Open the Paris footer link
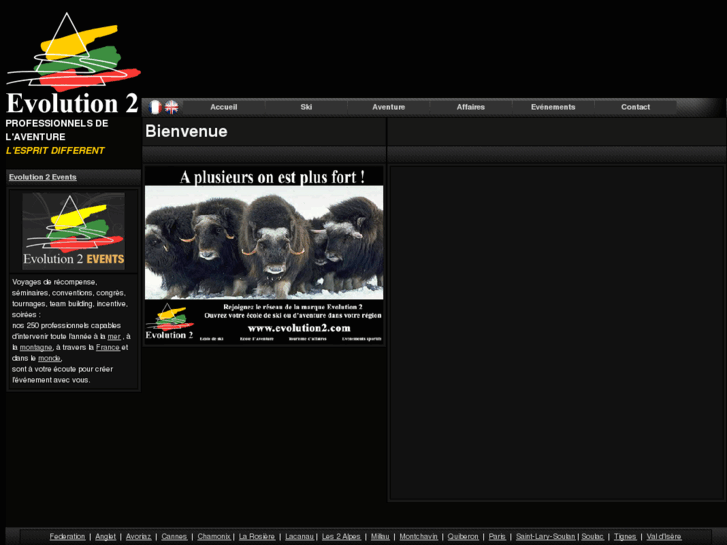This screenshot has height=545, width=727. (x=497, y=537)
